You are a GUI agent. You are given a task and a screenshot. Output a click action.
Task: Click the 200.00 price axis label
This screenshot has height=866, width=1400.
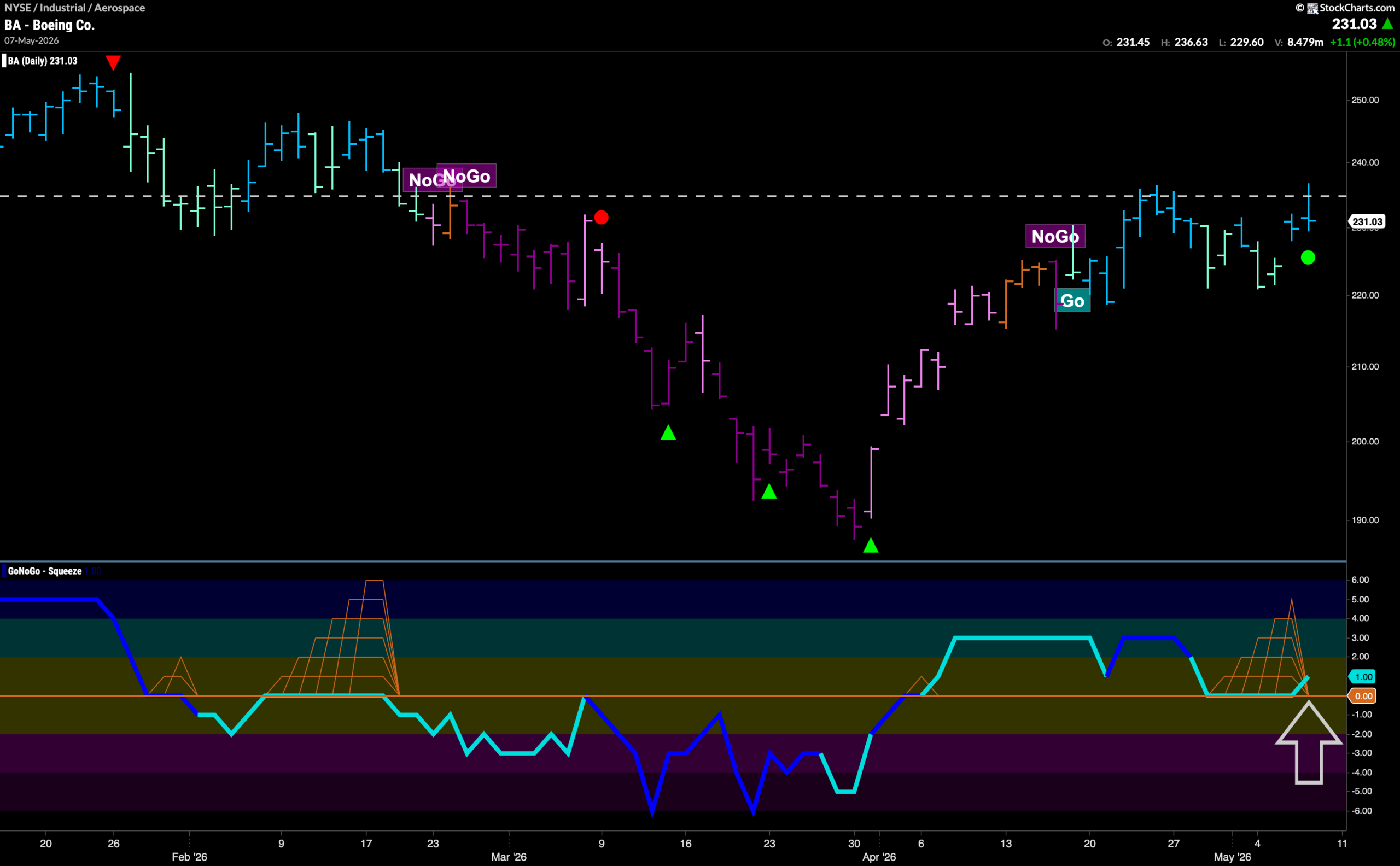(1365, 442)
